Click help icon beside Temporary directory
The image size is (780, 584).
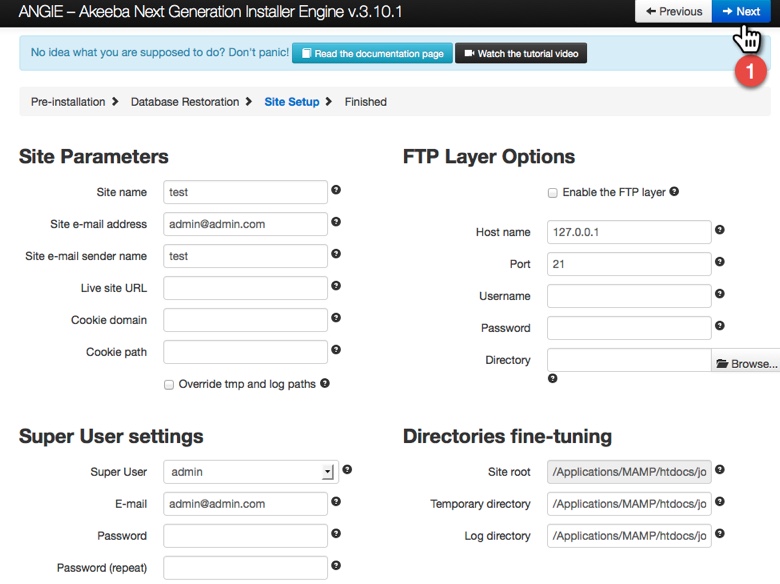(x=720, y=501)
